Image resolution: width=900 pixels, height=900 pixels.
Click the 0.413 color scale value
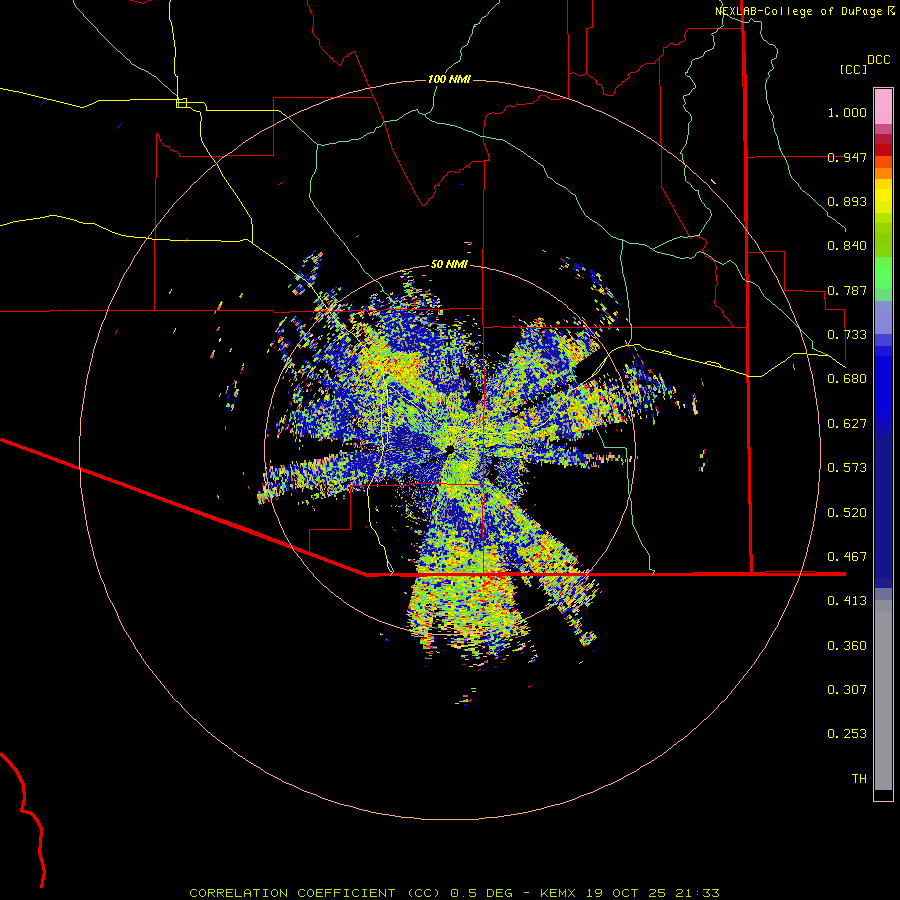tap(847, 601)
